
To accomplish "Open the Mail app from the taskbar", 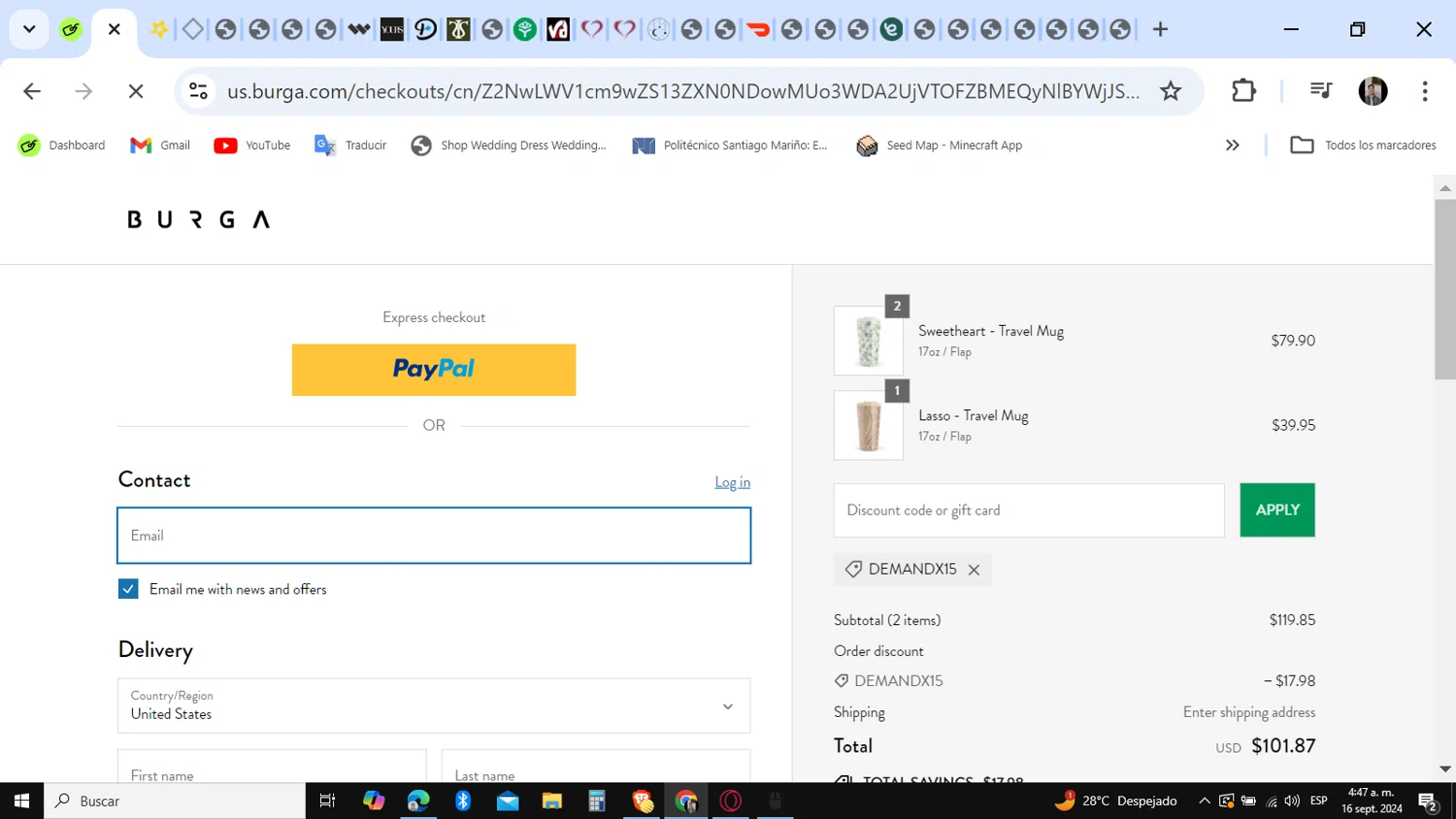I will 508,801.
